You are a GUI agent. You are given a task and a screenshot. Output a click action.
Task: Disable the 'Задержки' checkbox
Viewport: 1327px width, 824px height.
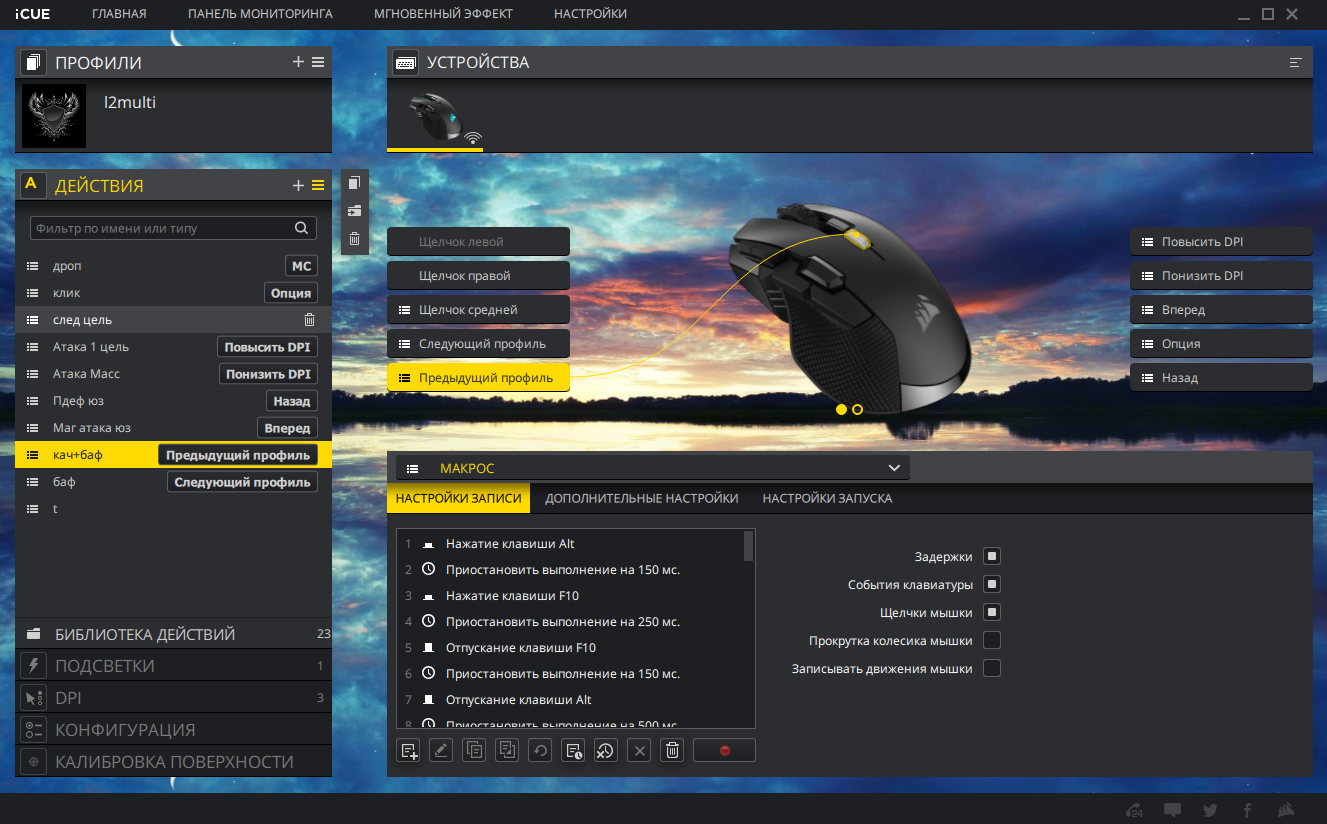[x=992, y=556]
